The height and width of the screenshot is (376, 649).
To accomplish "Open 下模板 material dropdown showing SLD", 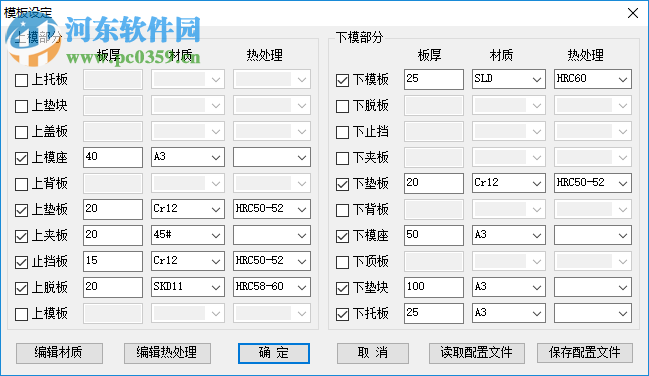I will (x=509, y=79).
